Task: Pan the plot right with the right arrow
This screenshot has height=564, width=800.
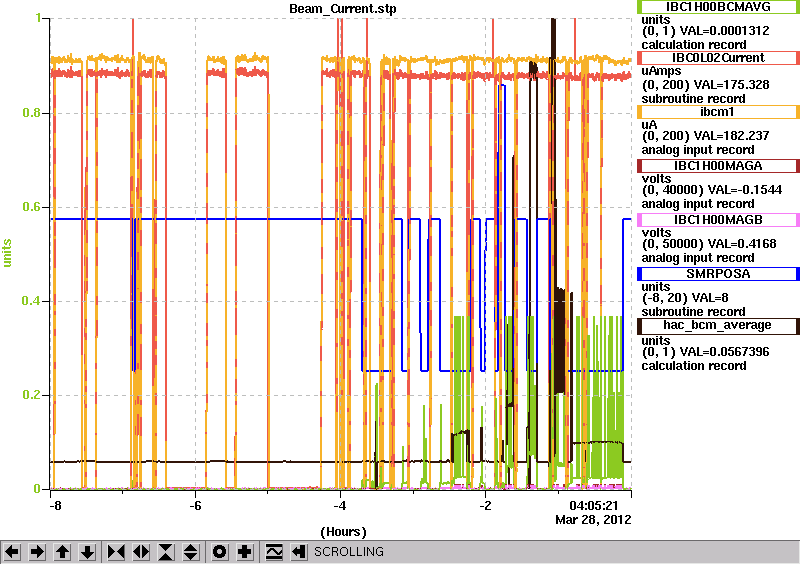Action: pyautogui.click(x=37, y=552)
